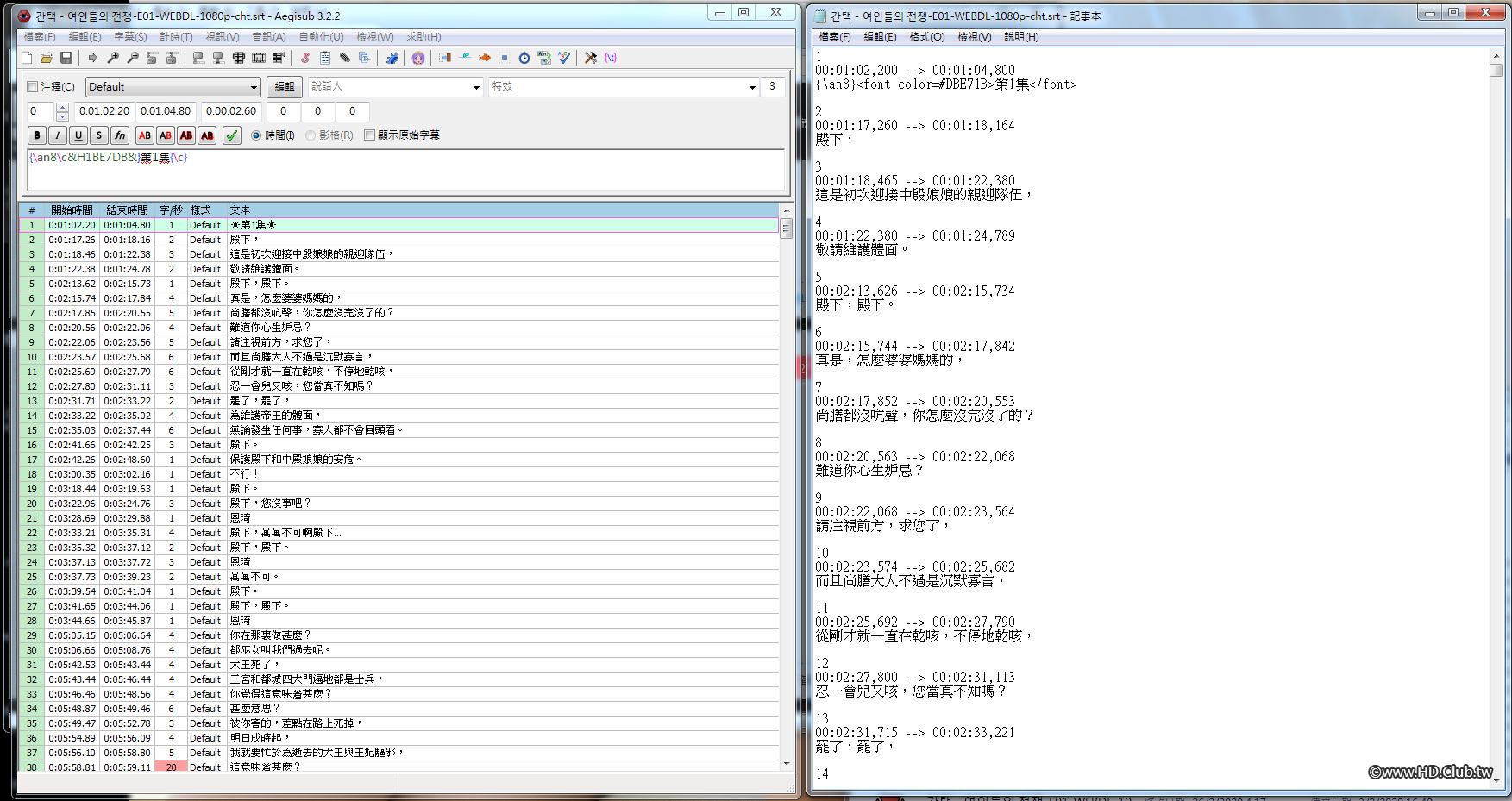The image size is (1512, 801).
Task: Open Options hammer and wrench icon
Action: click(591, 58)
